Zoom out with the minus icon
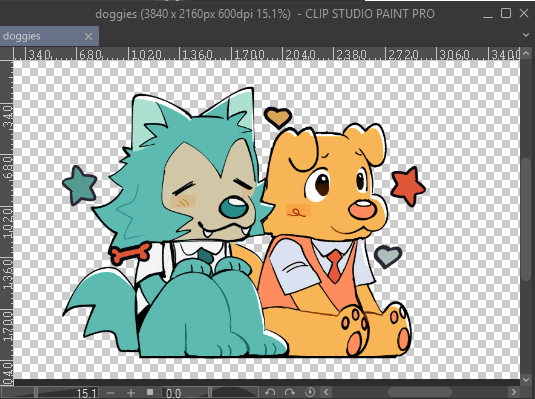The height and width of the screenshot is (399, 535). tap(110, 393)
